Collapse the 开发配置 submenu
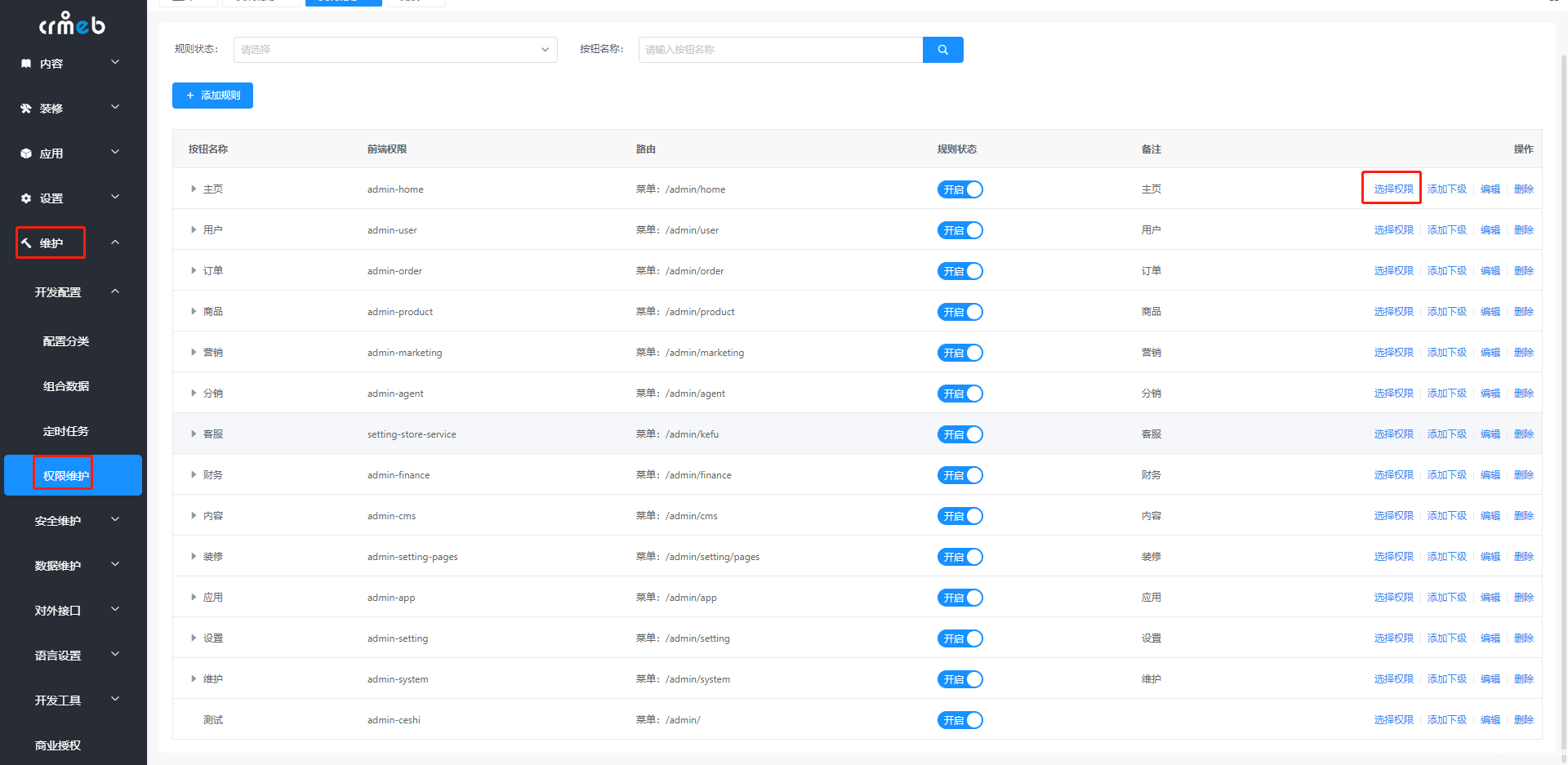 point(115,291)
